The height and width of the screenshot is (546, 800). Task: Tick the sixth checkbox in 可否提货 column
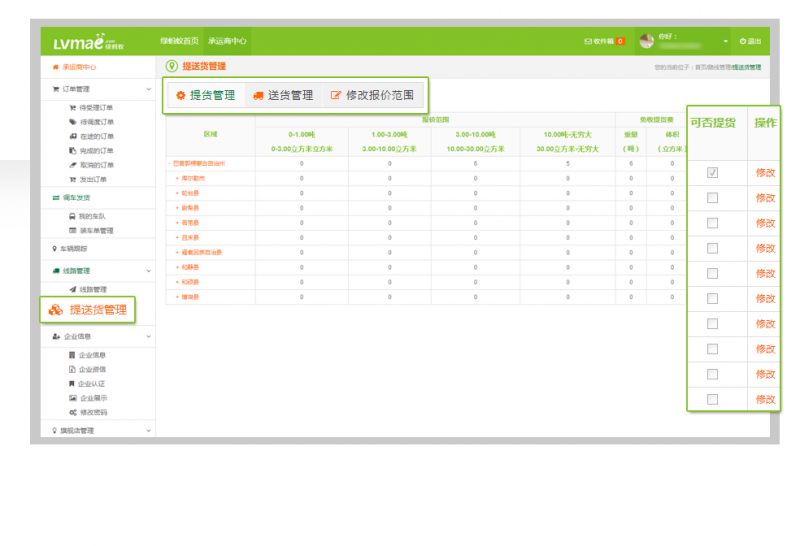712,299
